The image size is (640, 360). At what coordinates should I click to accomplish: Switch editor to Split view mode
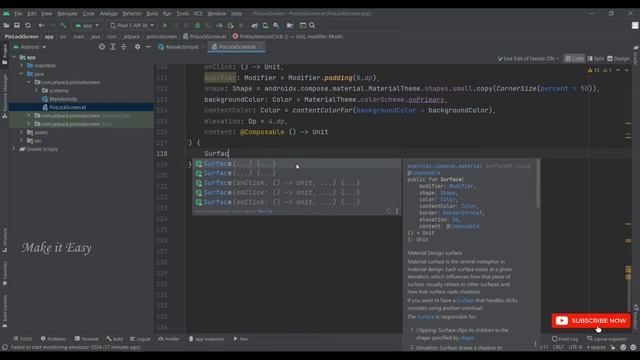[596, 59]
